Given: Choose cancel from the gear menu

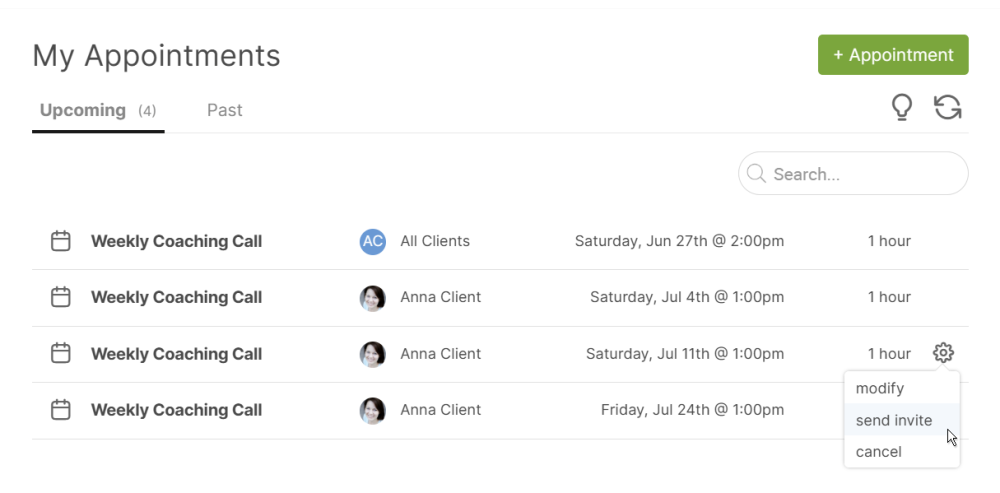Looking at the screenshot, I should point(901,452).
